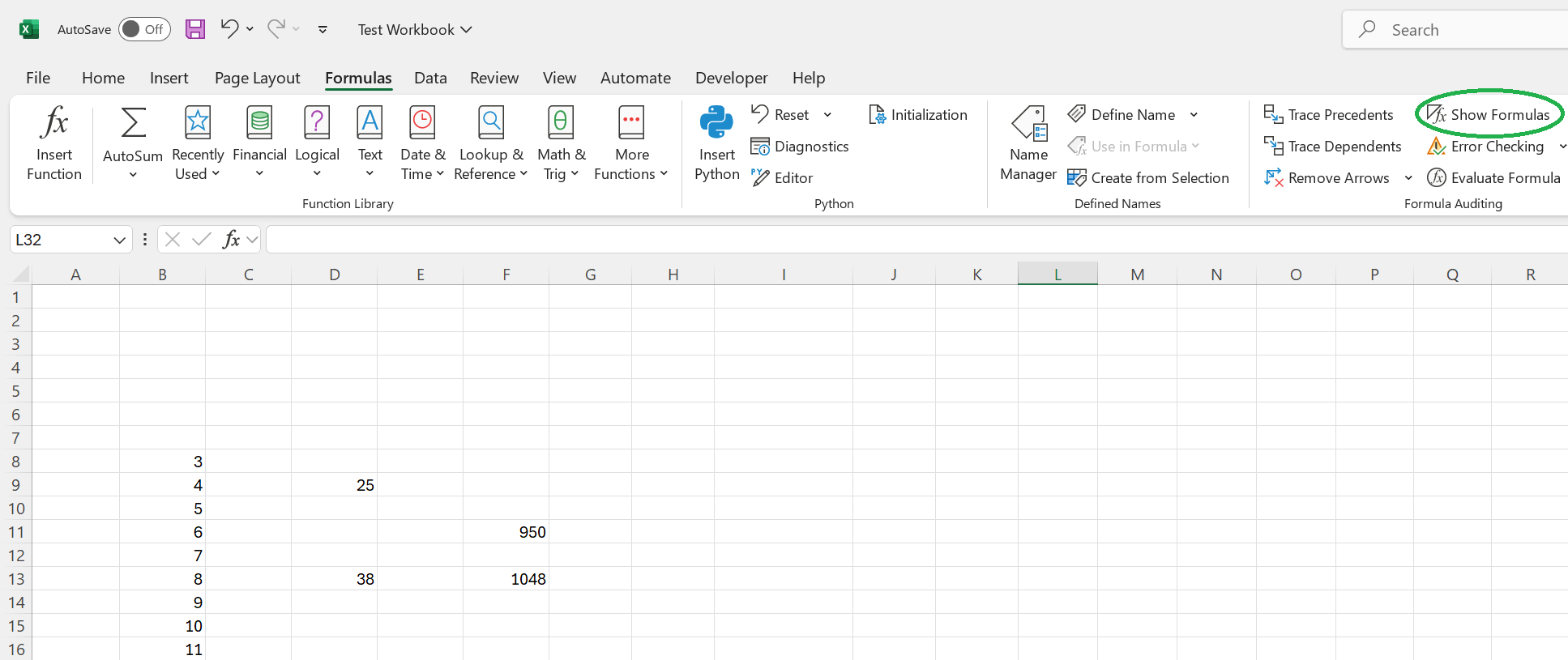The width and height of the screenshot is (1568, 660).
Task: Expand the formula bar function dropdown
Action: (252, 240)
